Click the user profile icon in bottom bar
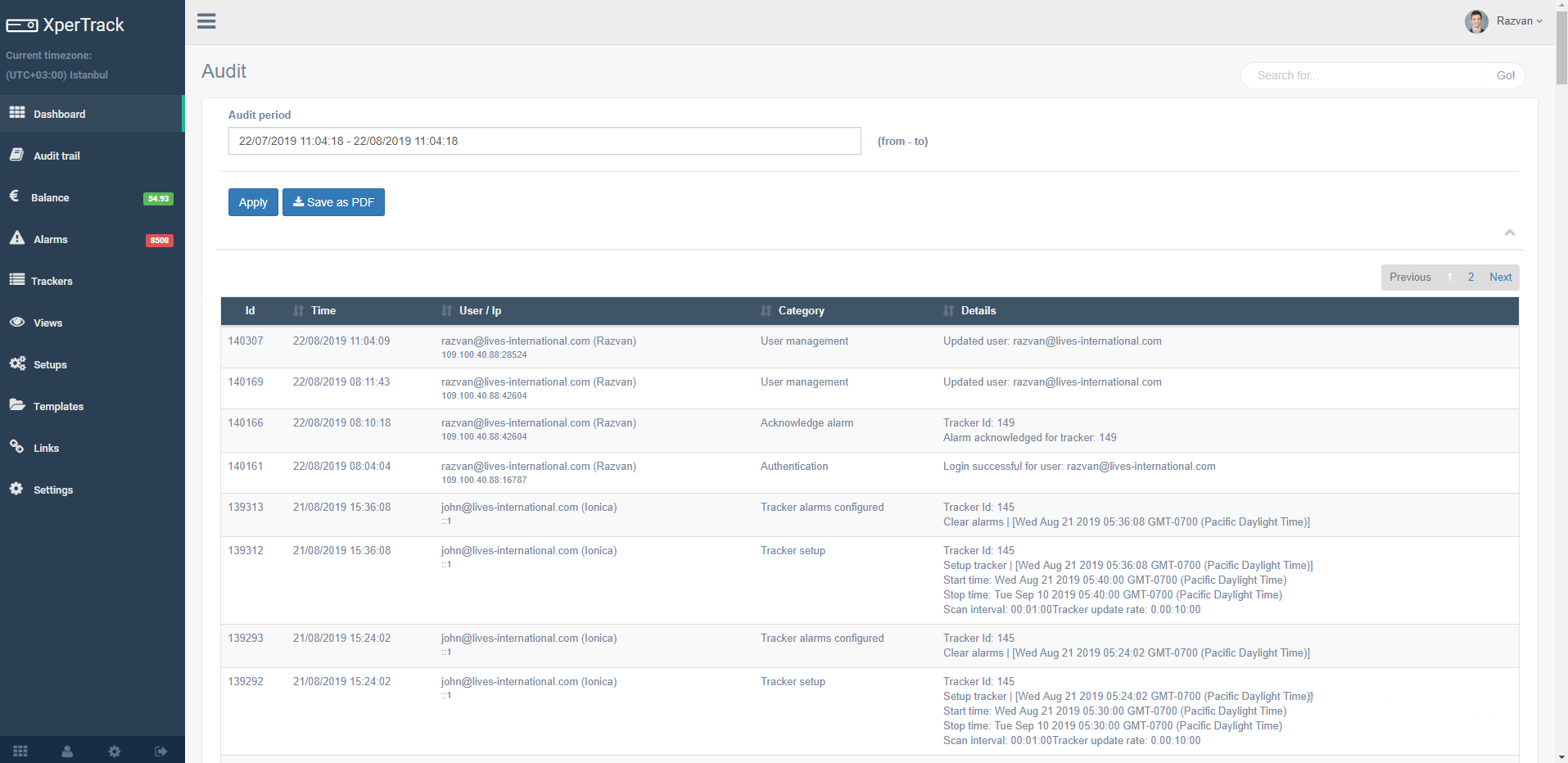Image resolution: width=1568 pixels, height=763 pixels. (x=67, y=751)
